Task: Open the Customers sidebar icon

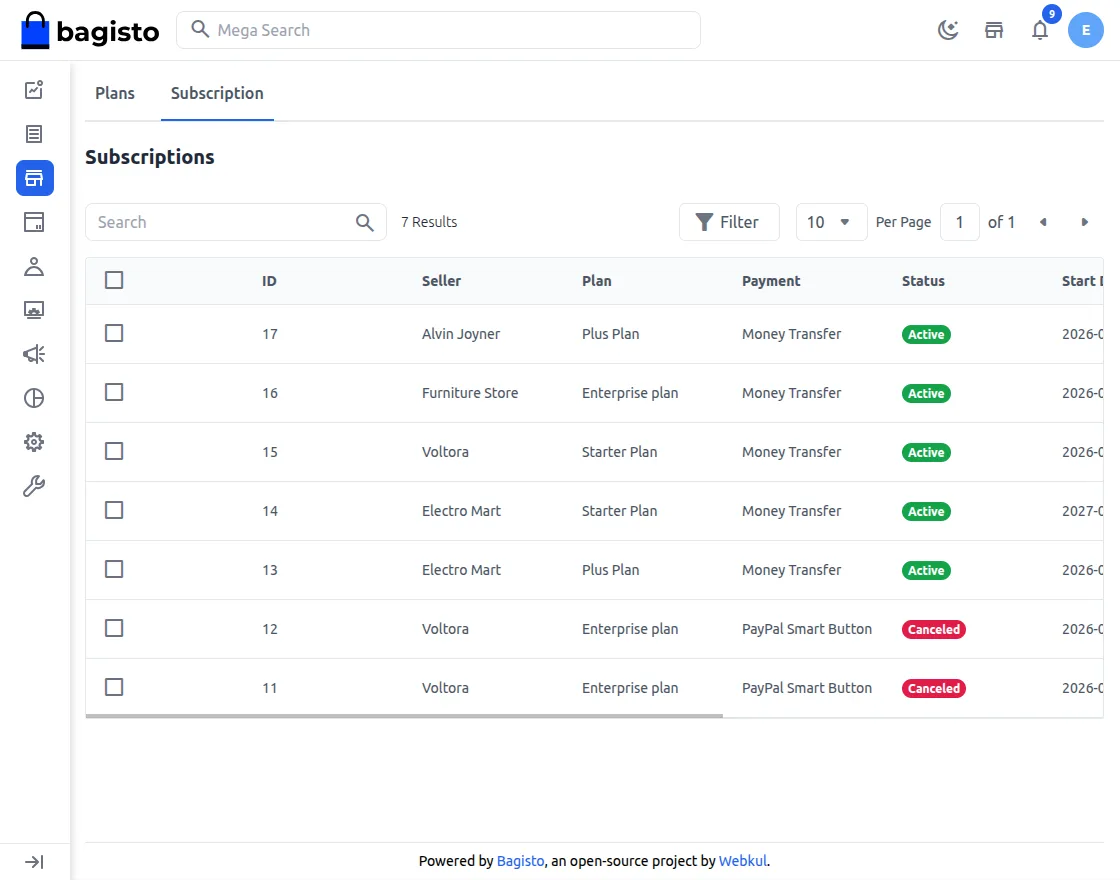Action: tap(34, 266)
